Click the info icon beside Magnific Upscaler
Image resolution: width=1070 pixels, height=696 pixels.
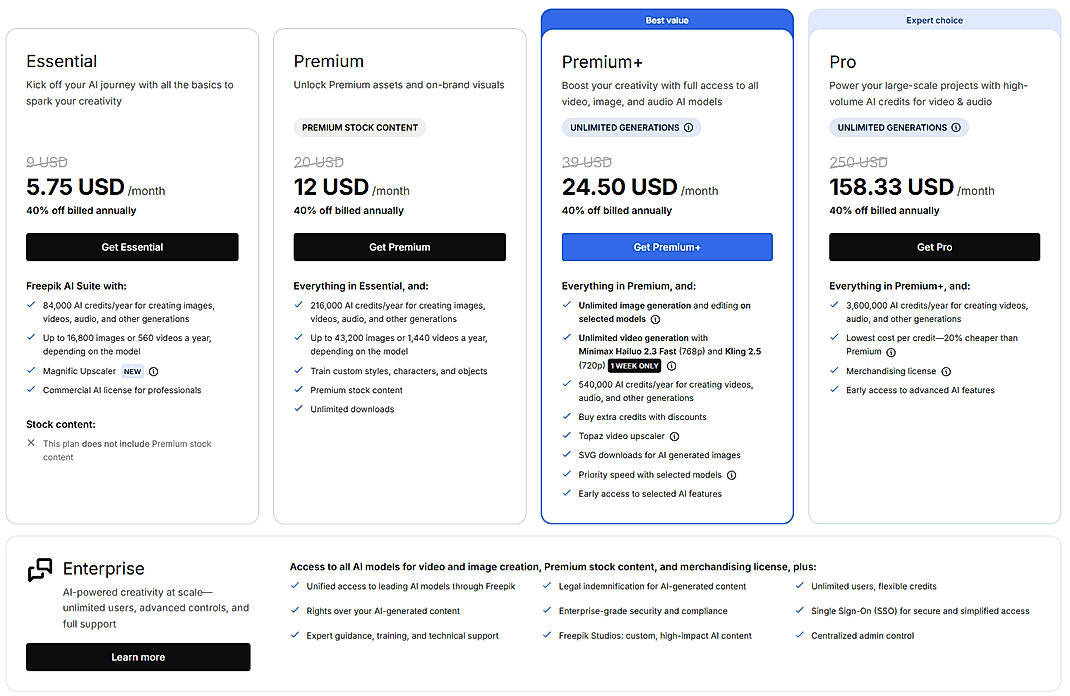[x=153, y=371]
